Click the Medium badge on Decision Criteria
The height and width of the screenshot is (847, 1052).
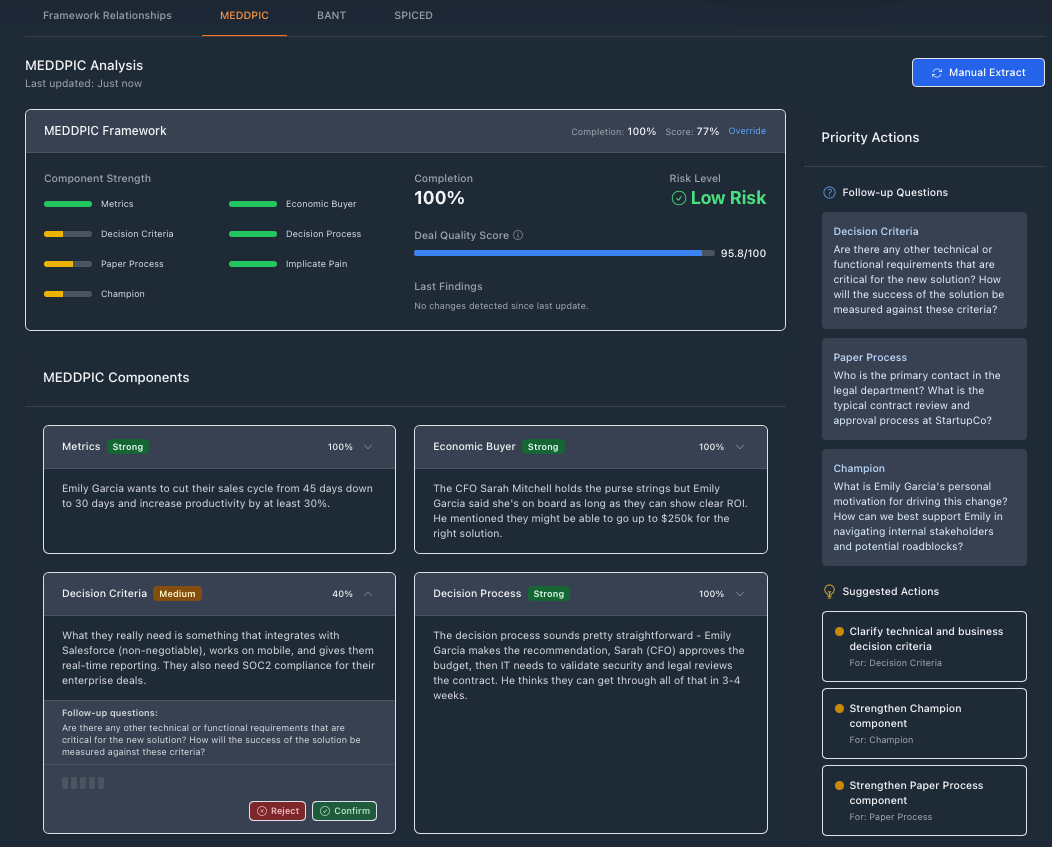(x=177, y=593)
